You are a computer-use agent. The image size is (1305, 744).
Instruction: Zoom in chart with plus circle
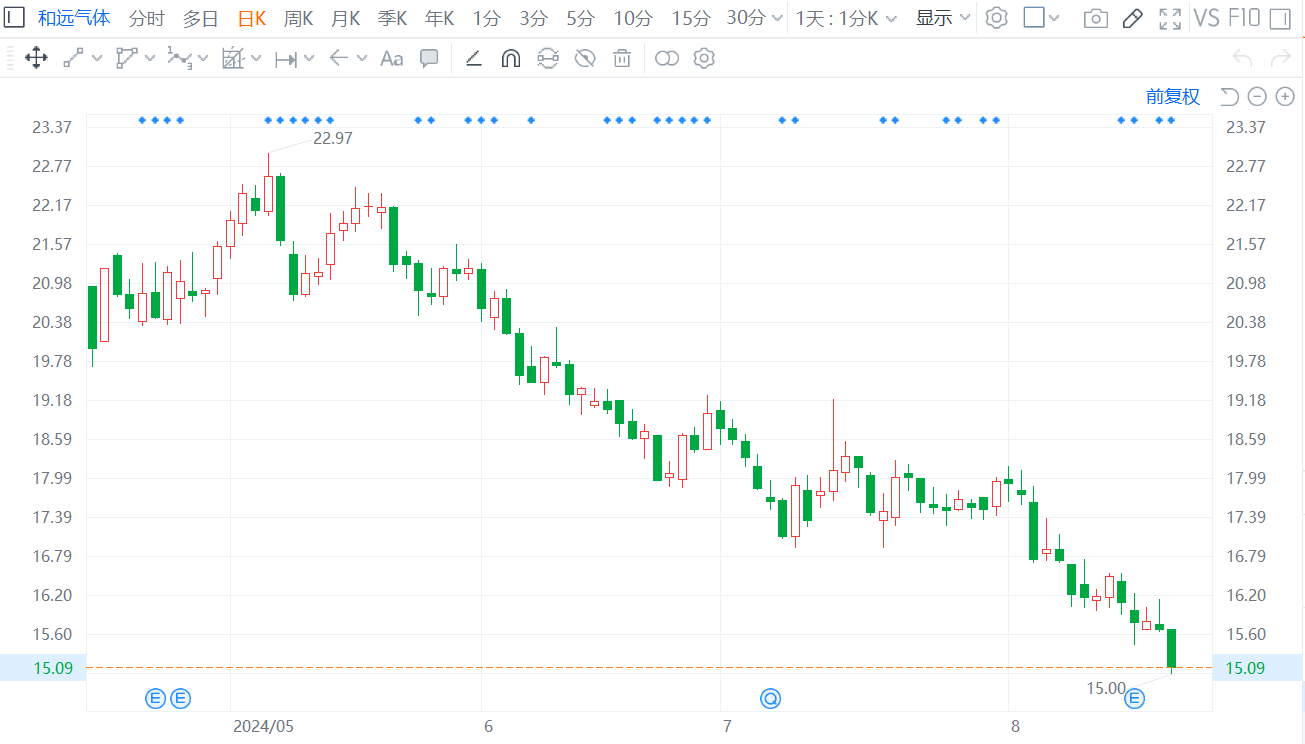(1285, 97)
